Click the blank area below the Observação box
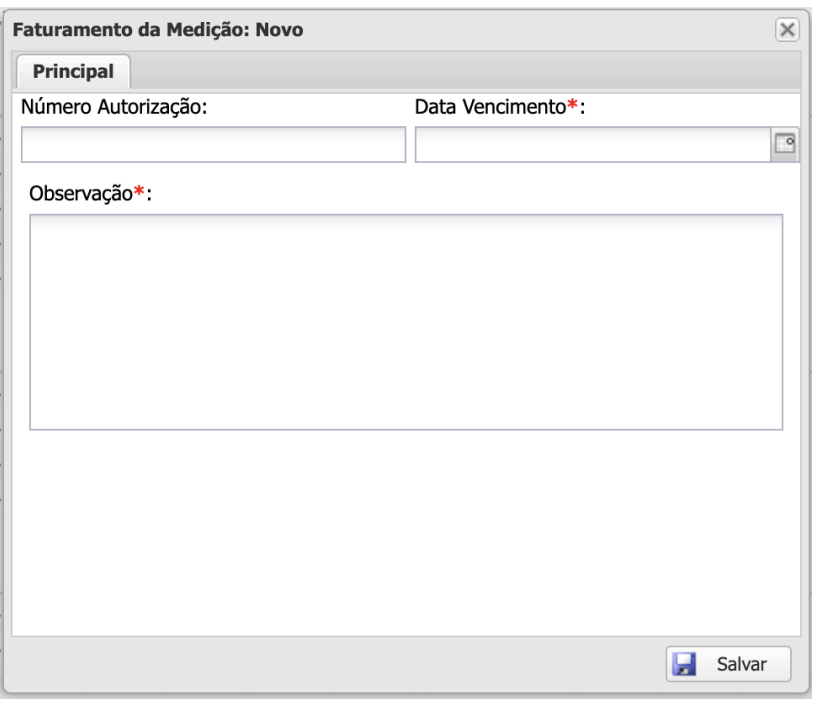The width and height of the screenshot is (816, 708). coord(406,530)
